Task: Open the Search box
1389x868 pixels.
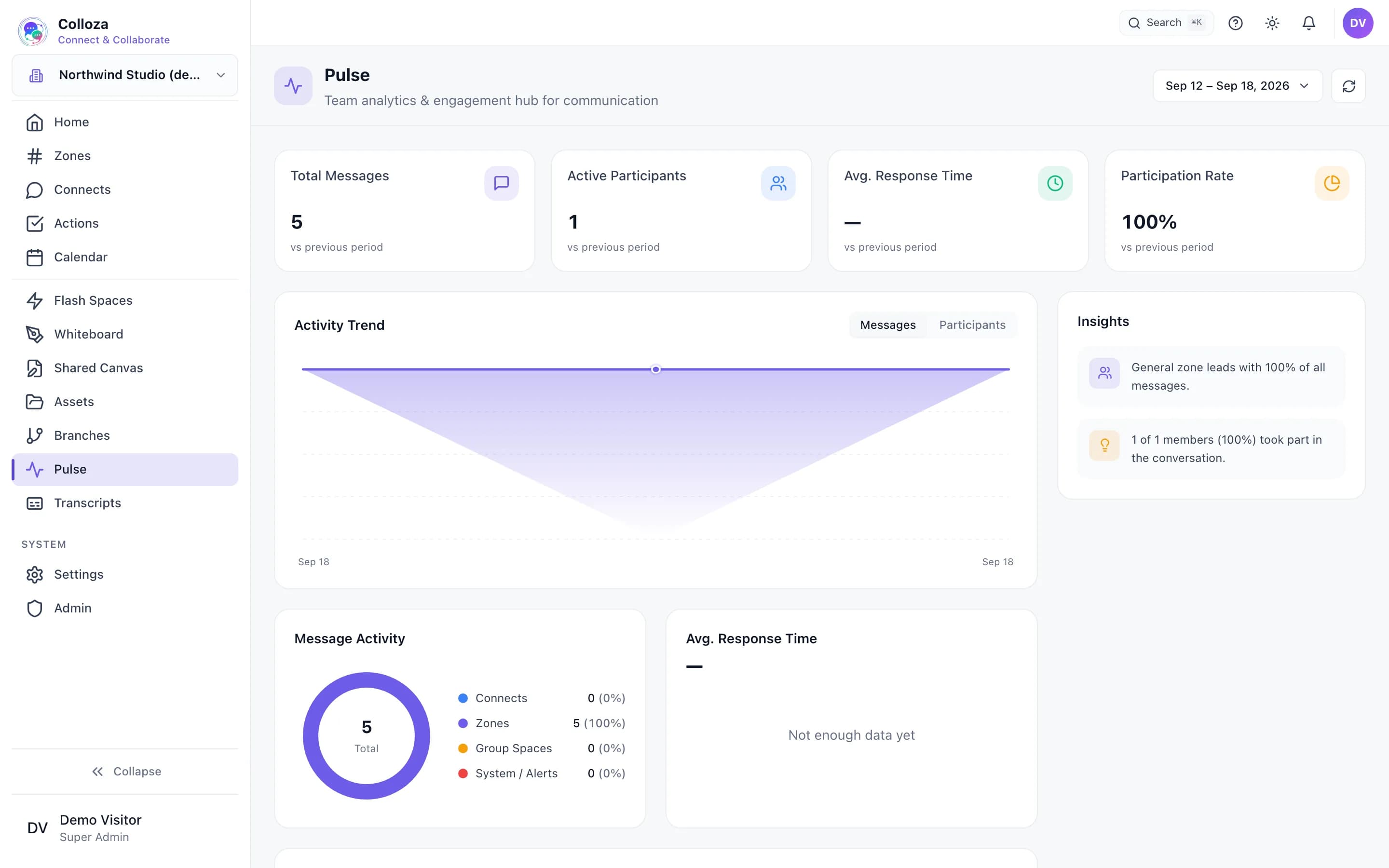Action: (x=1166, y=23)
